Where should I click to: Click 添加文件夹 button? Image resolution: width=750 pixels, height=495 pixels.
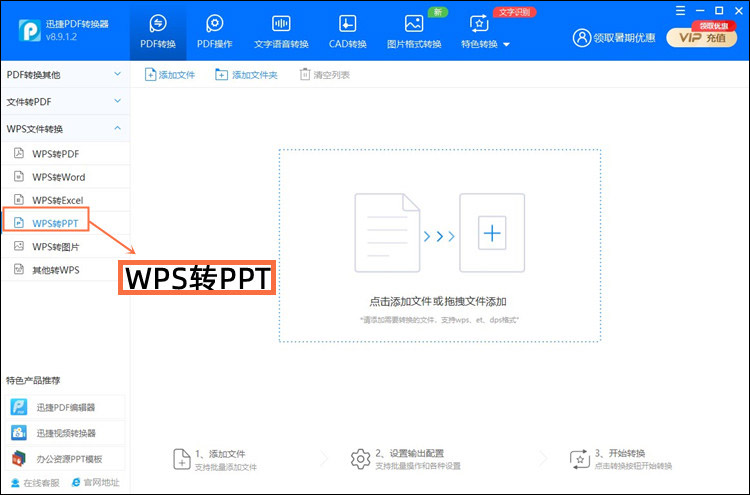pos(246,75)
